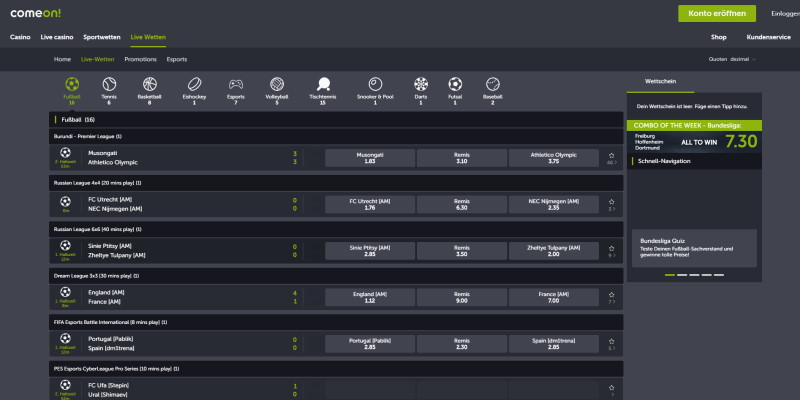Select the Volleyball sport icon
Screen dimensions: 800x400
[277, 84]
